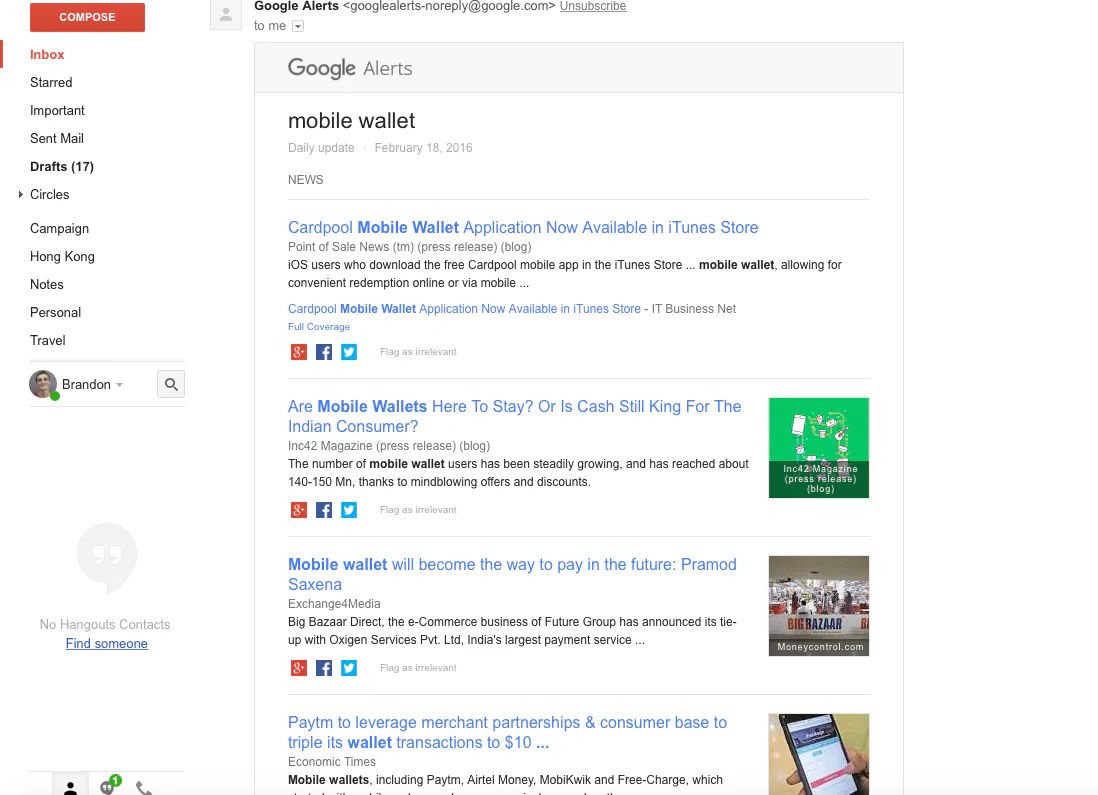Click 'Exchange4Media' source text
Image resolution: width=1098 pixels, height=795 pixels.
point(334,604)
